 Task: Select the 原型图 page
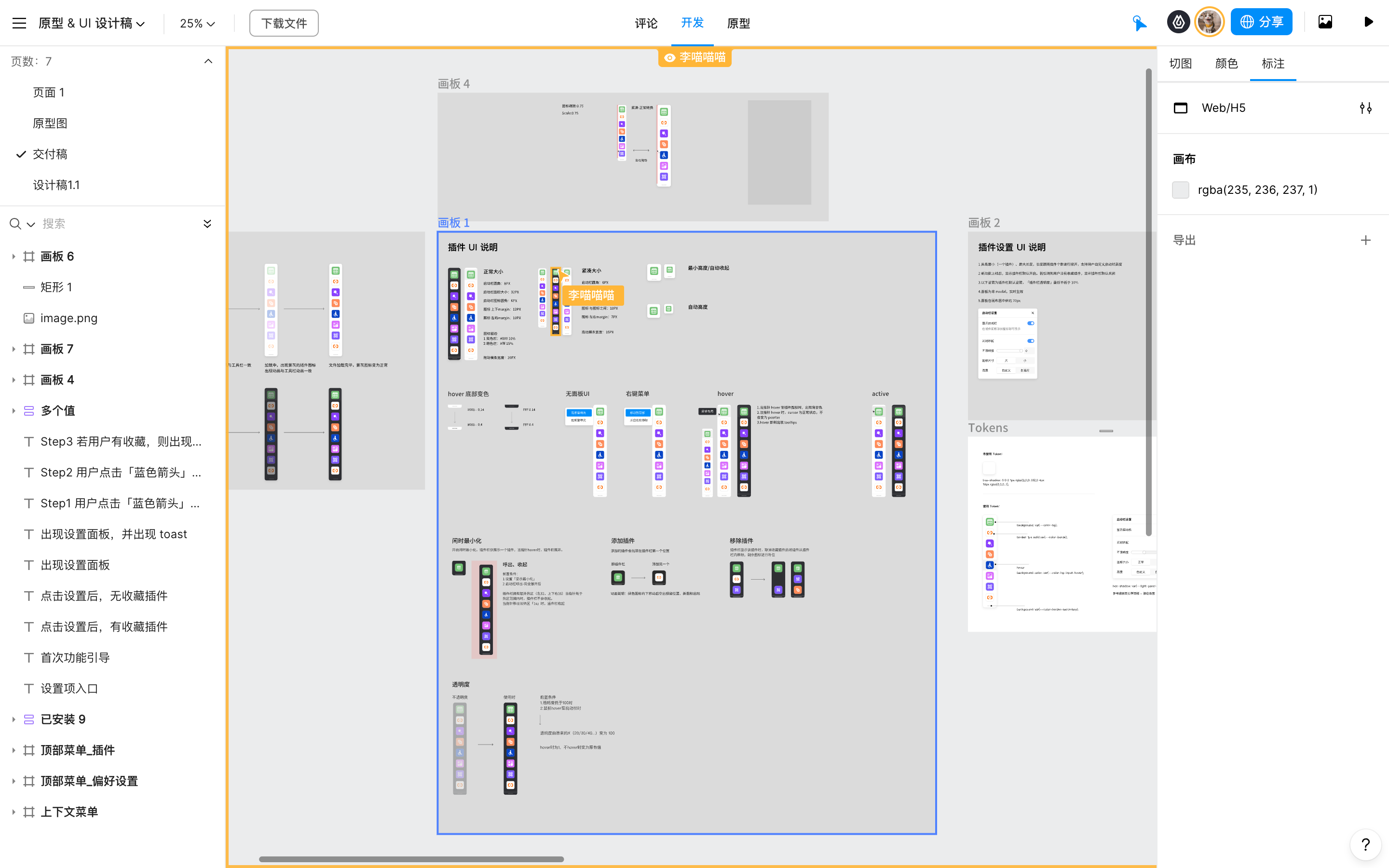[50, 123]
